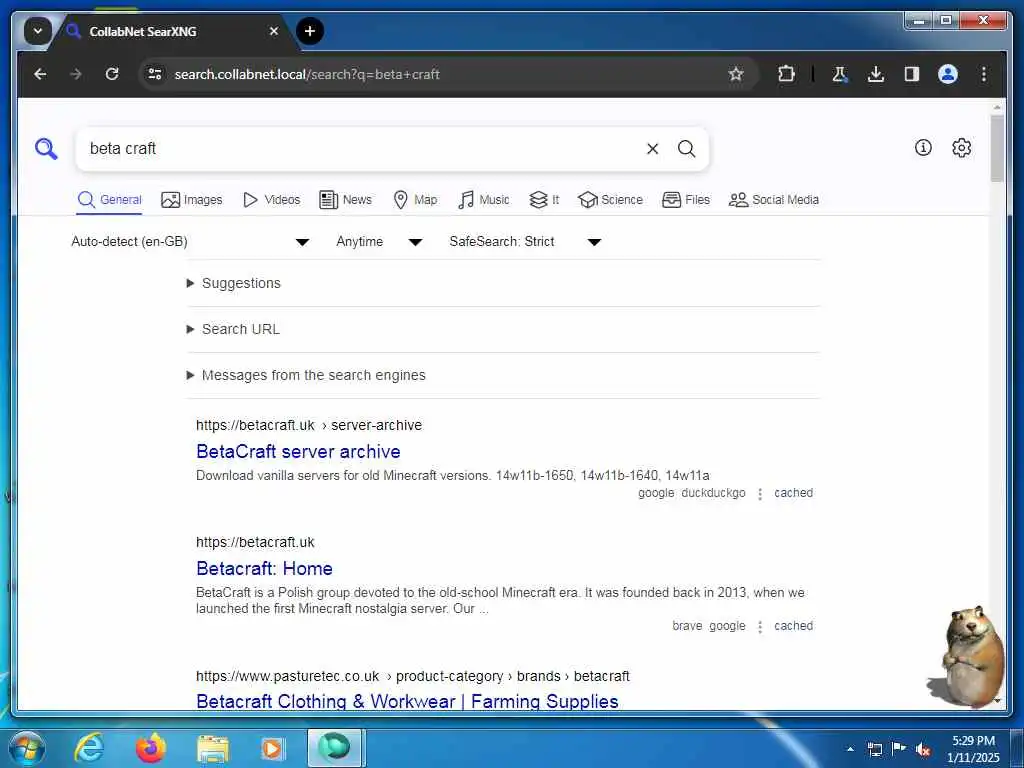Image resolution: width=1024 pixels, height=768 pixels.
Task: Open the Anytime time range dropdown
Action: pyautogui.click(x=379, y=242)
